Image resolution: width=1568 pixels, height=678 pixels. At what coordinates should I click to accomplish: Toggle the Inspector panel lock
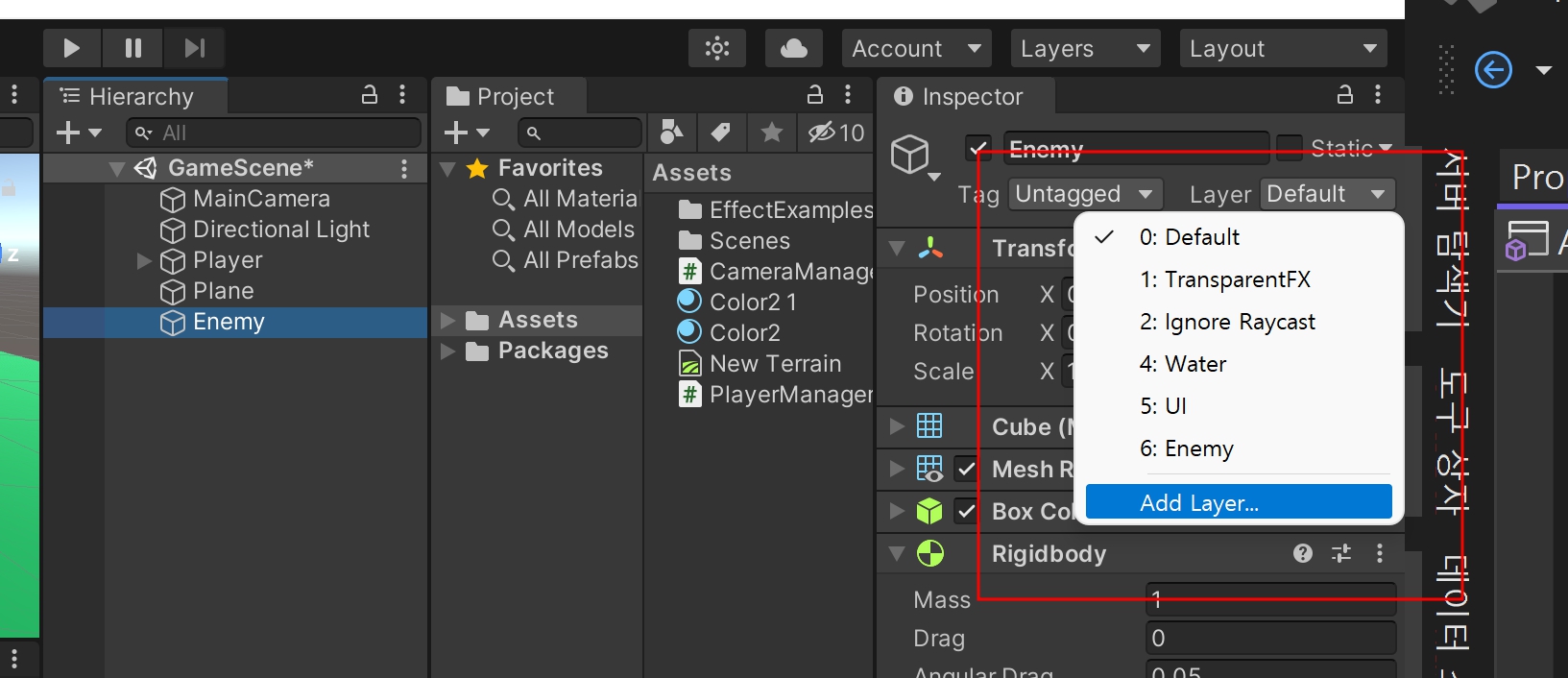[1345, 95]
